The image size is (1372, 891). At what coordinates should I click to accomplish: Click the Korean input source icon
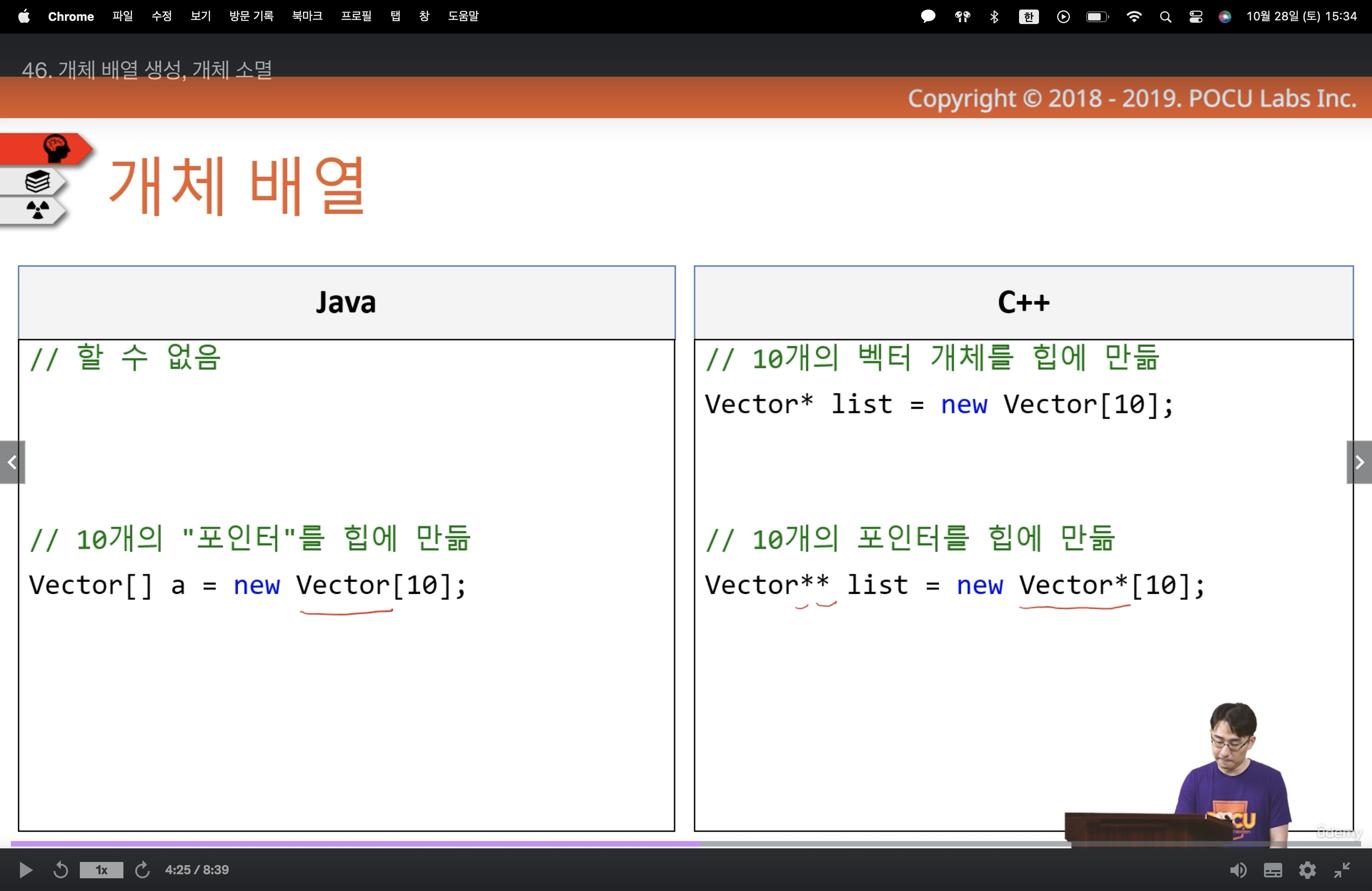pyautogui.click(x=1029, y=17)
